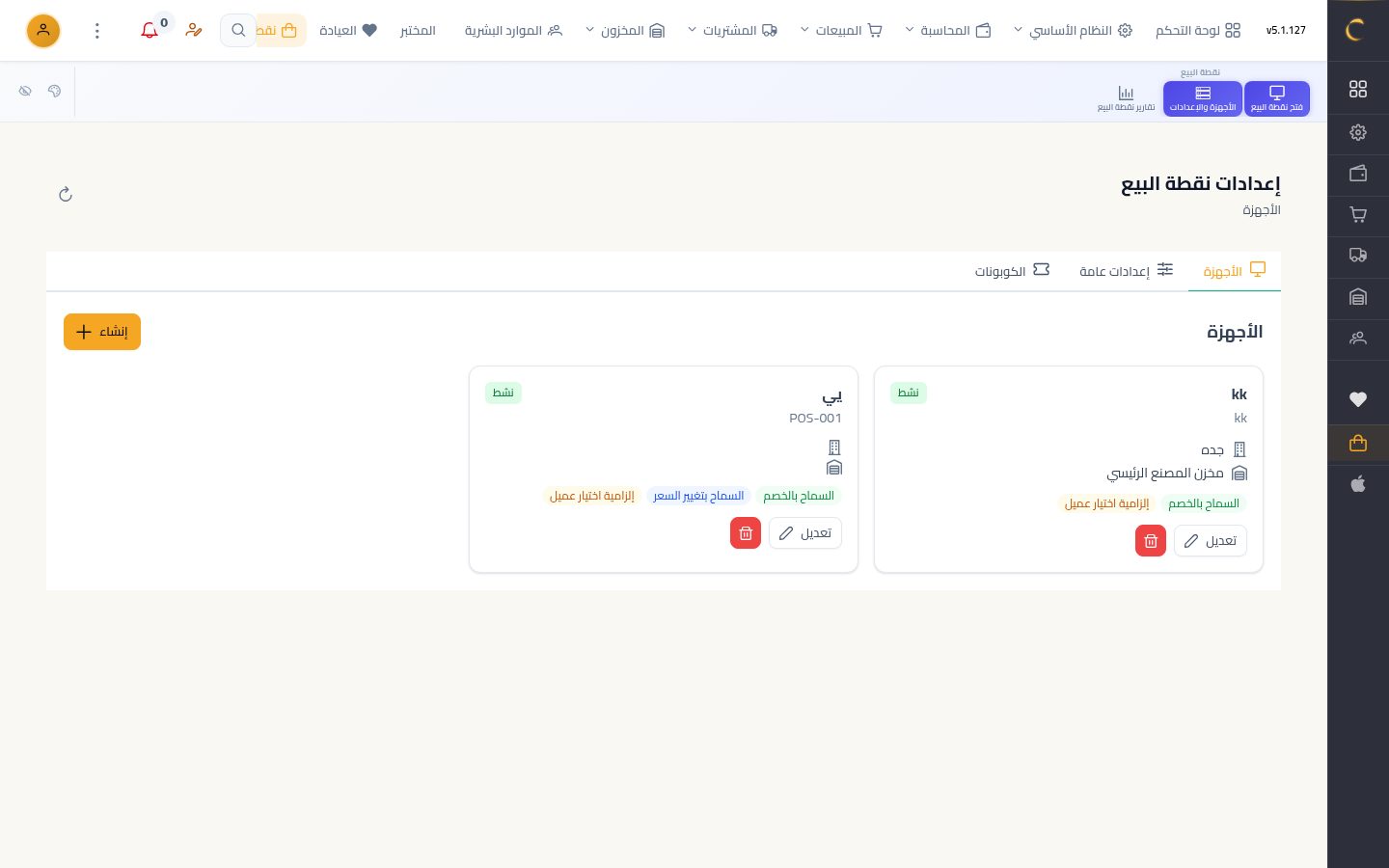The height and width of the screenshot is (868, 1389).
Task: Click تعديل on the يي POS-001 card
Action: [x=805, y=533]
